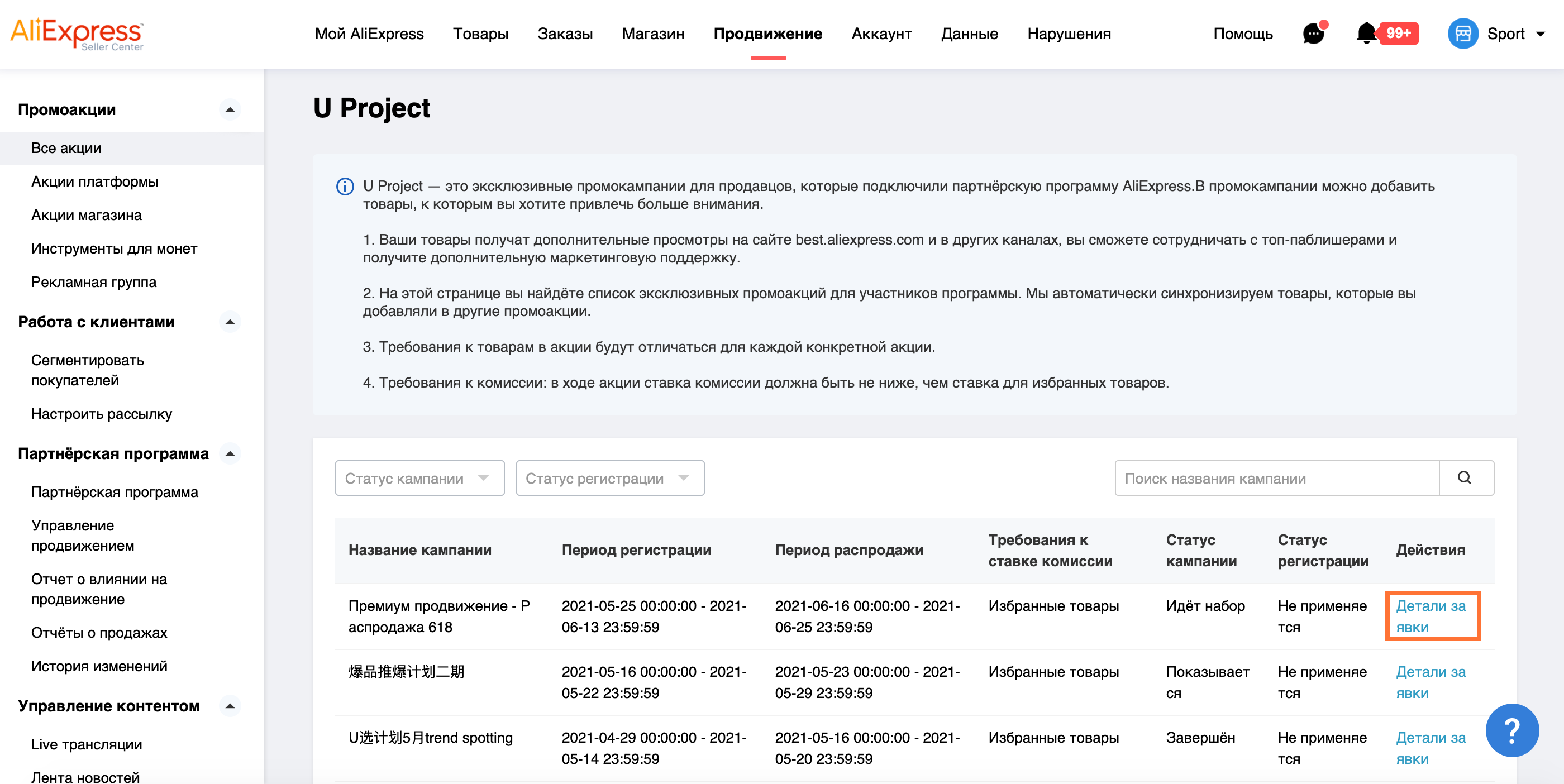Click the Период распродажи column header
The image size is (1564, 784).
coord(849,550)
